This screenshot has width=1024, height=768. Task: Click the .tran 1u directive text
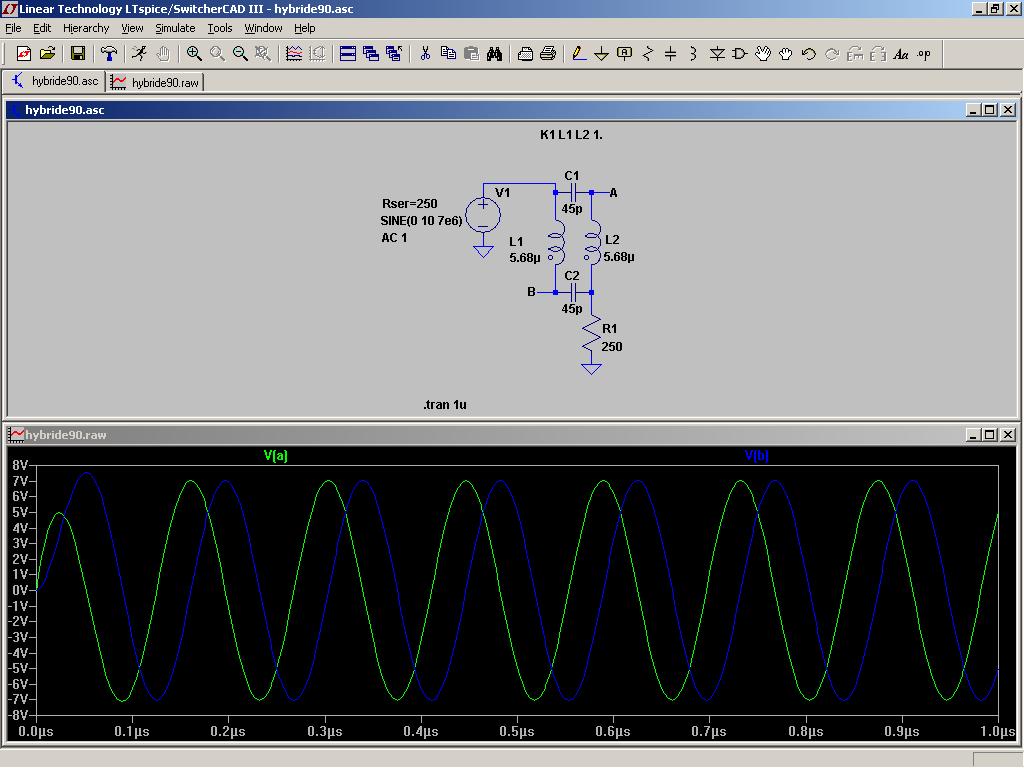coord(445,405)
